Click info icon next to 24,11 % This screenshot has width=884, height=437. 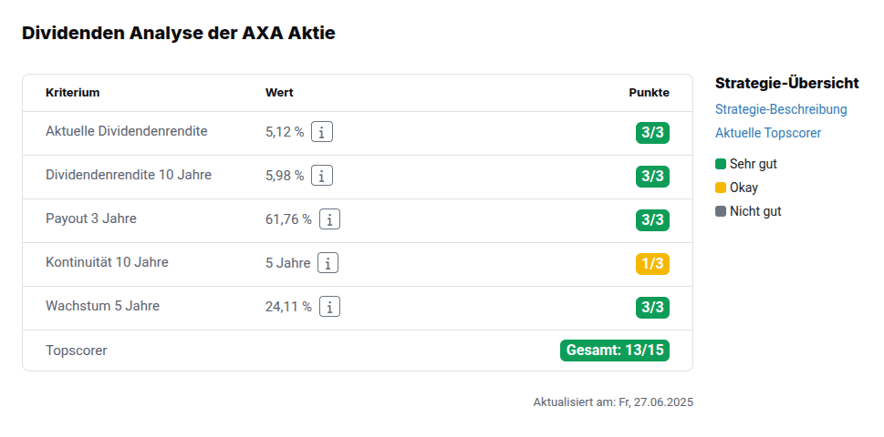click(x=330, y=307)
